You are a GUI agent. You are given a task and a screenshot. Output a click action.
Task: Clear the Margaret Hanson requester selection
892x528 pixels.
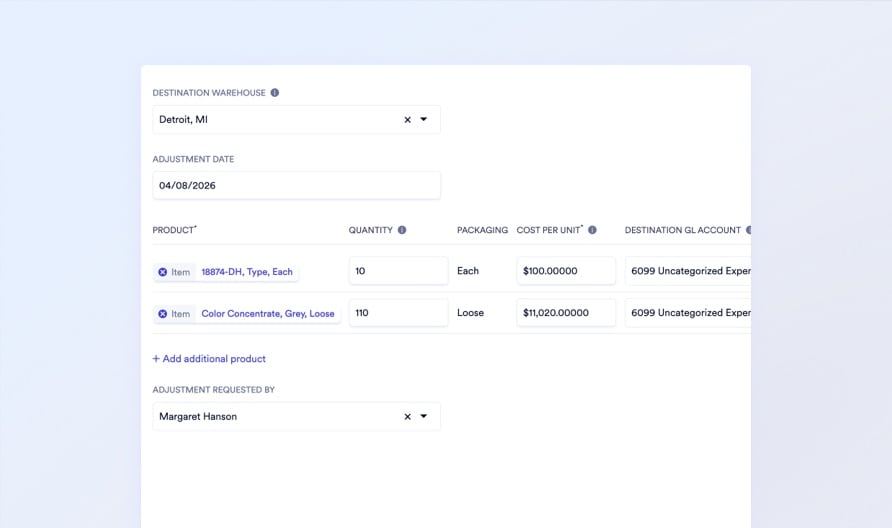tap(407, 416)
